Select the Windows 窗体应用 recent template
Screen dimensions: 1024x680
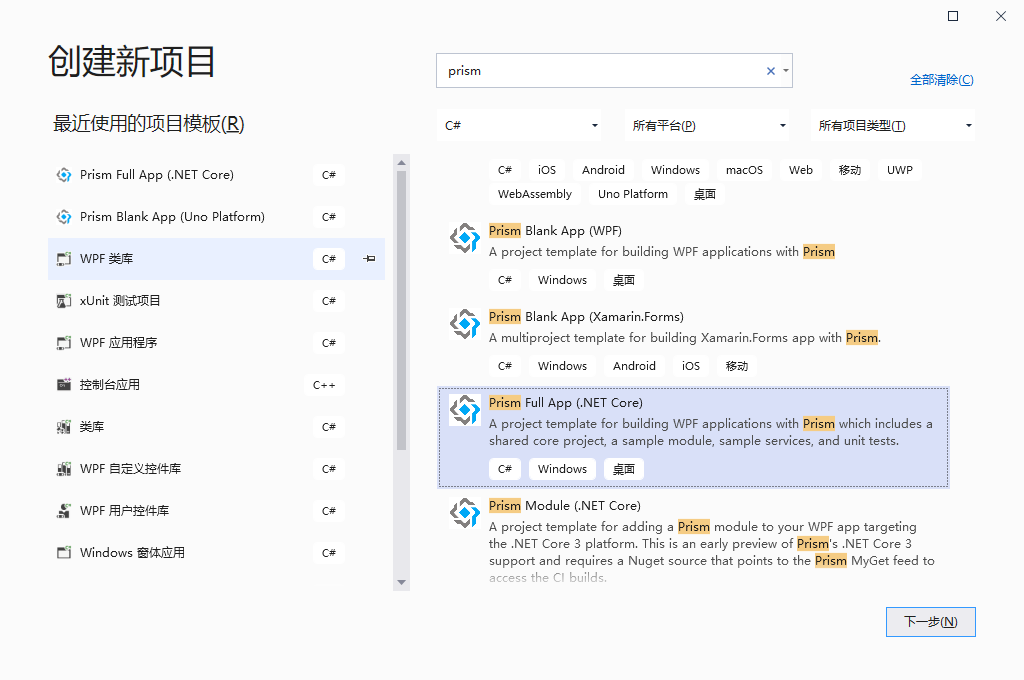click(216, 553)
